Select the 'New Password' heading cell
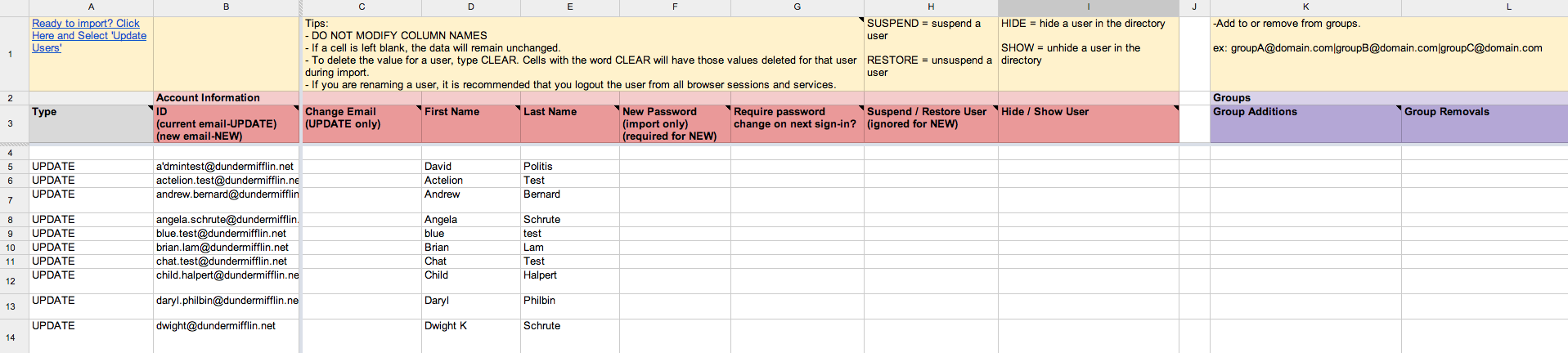 pos(675,124)
